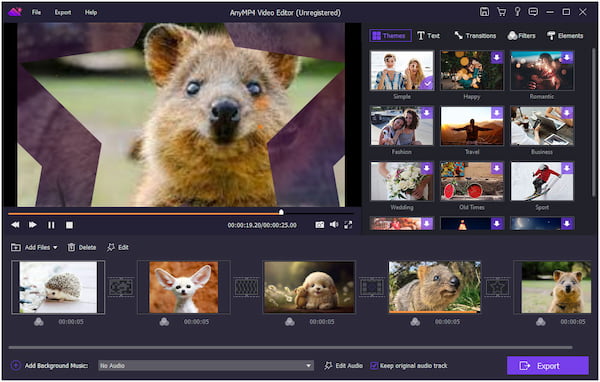Open the shopping cart purchase icon
The height and width of the screenshot is (382, 600).
point(501,12)
